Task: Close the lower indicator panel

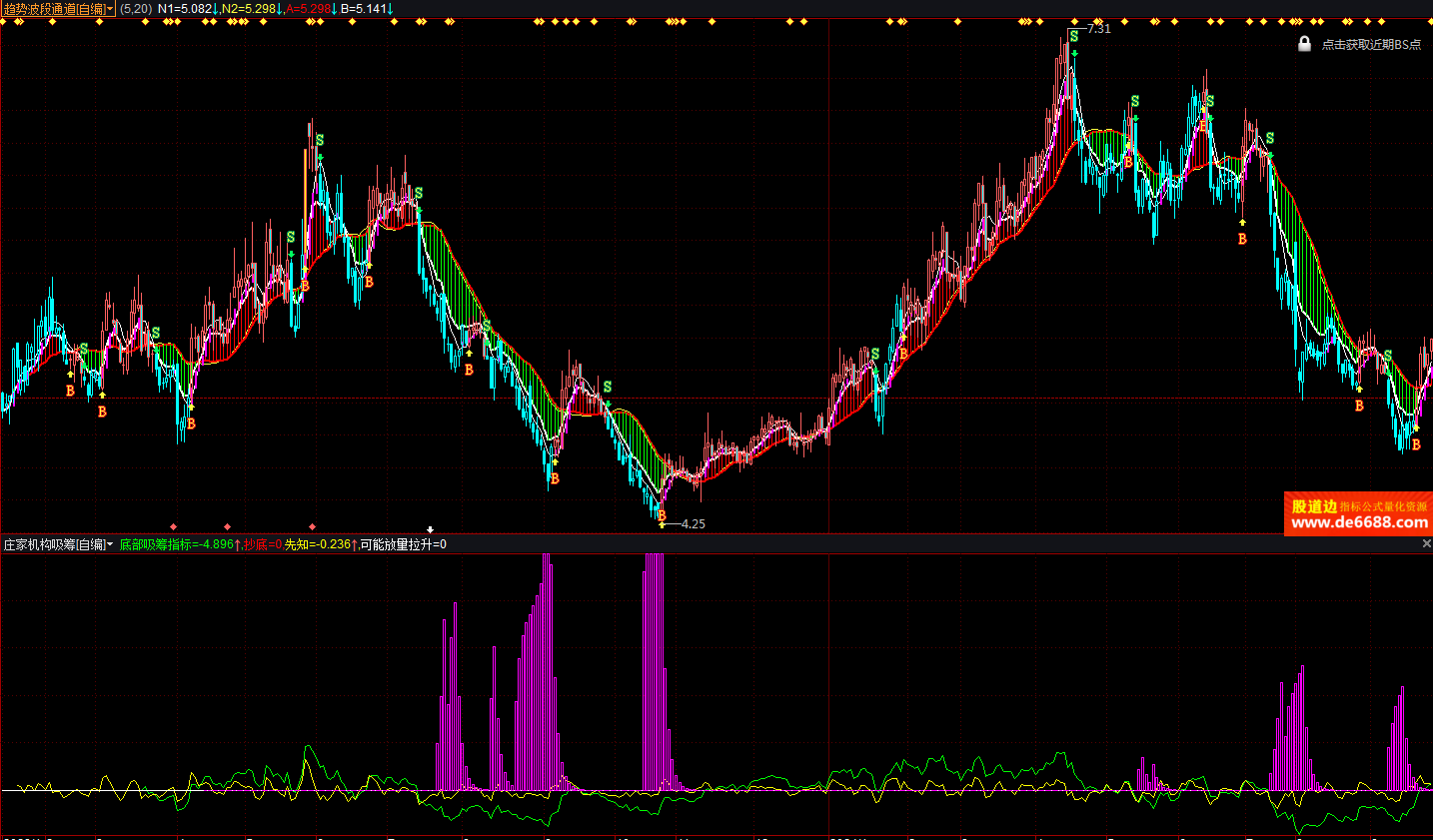Action: coord(1426,544)
